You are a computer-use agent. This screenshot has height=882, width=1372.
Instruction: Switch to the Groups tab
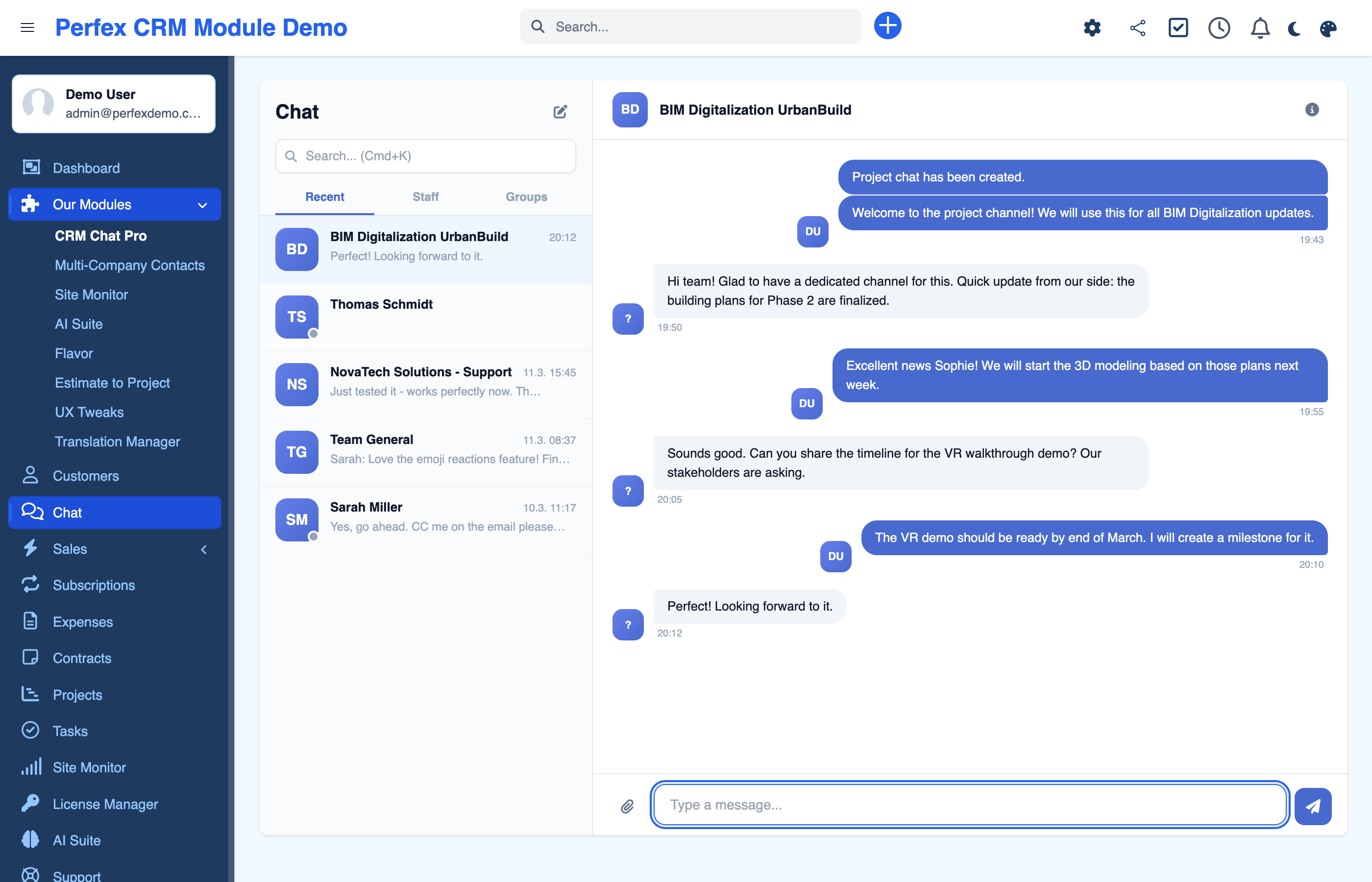coord(526,196)
